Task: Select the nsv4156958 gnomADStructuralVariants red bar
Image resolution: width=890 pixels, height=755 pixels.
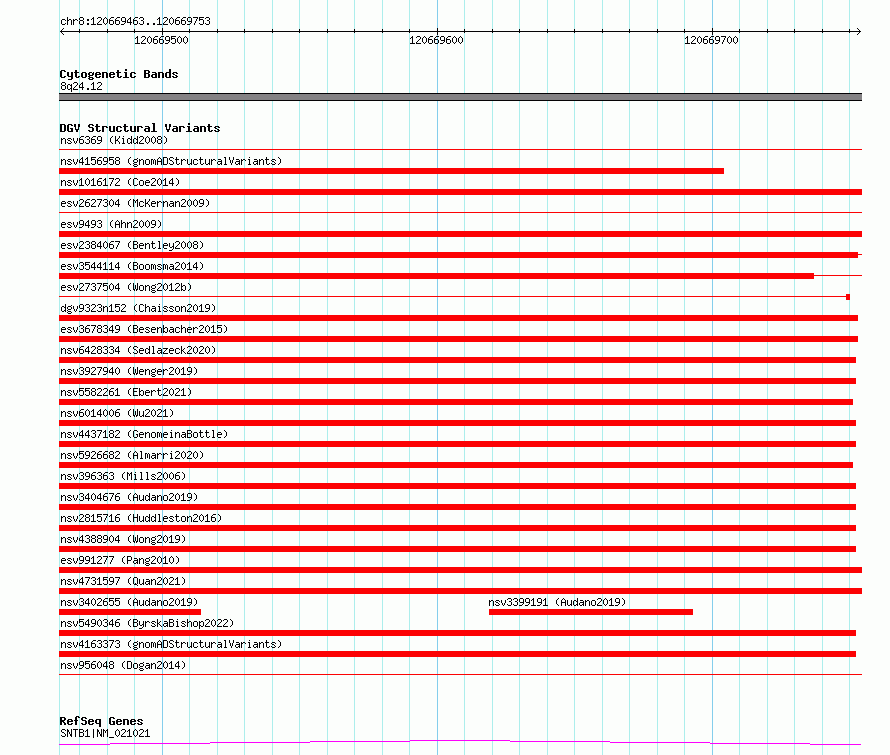Action: tap(392, 171)
